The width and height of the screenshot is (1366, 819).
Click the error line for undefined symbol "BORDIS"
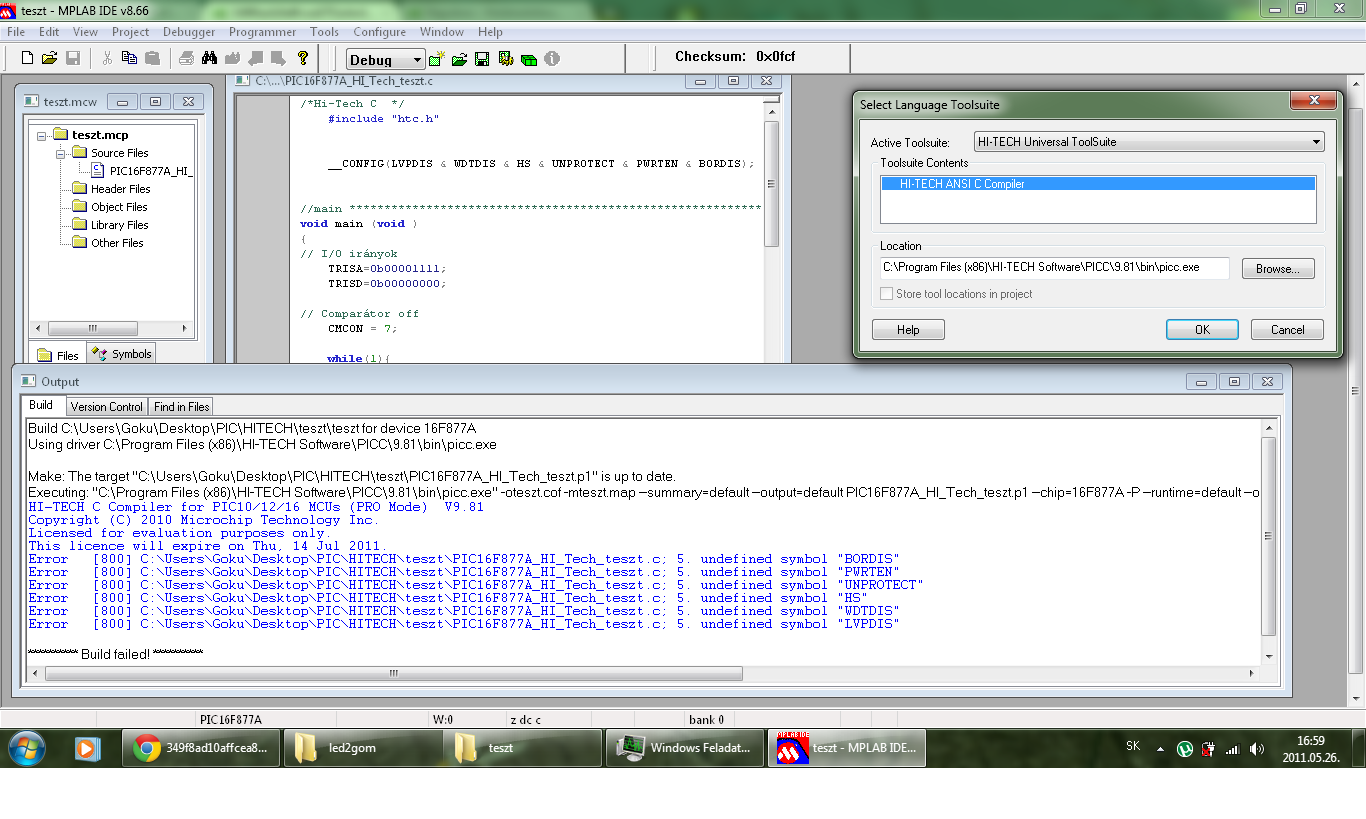[x=464, y=559]
